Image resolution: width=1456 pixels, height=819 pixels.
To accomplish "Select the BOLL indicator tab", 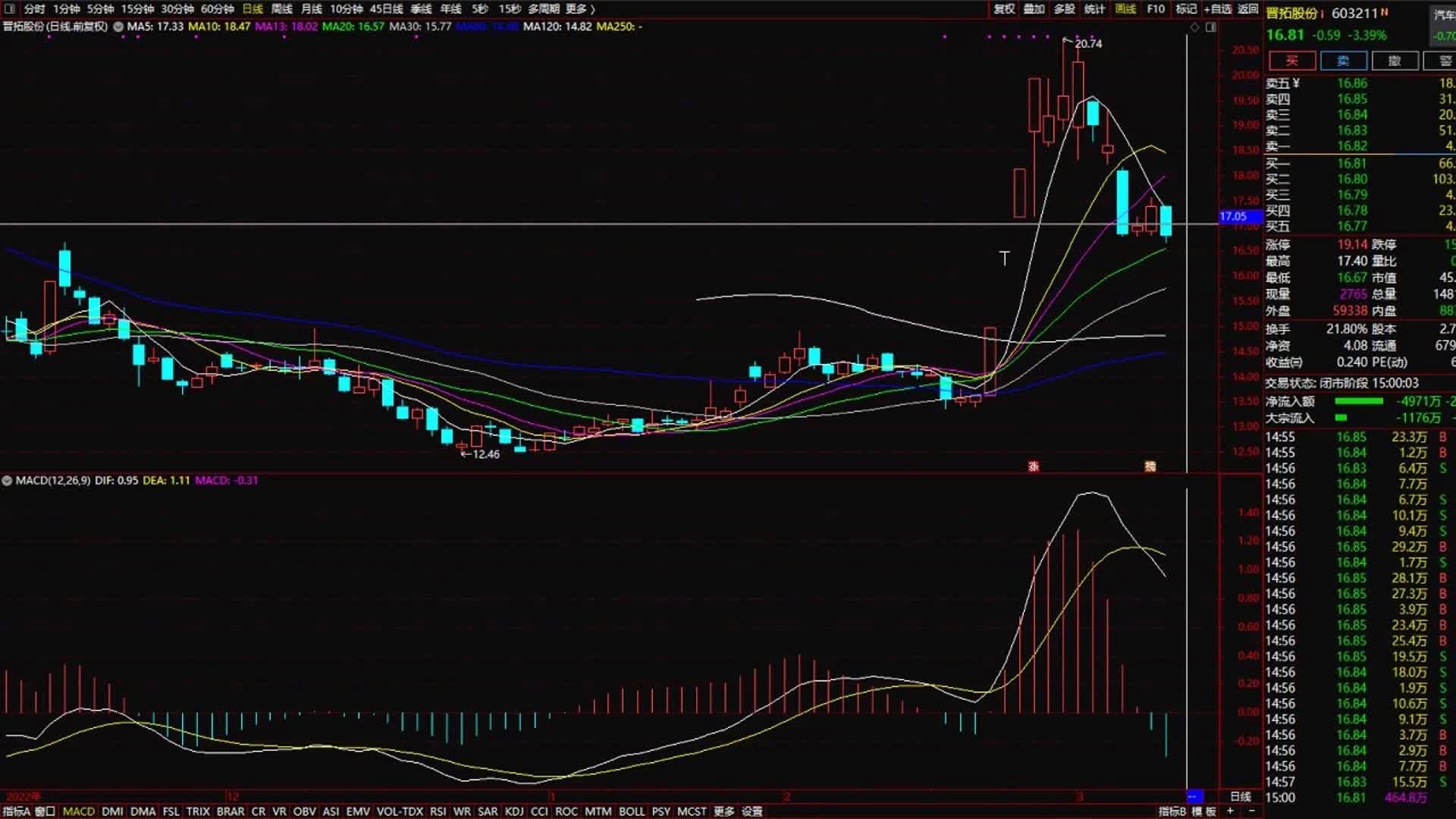I will point(632,811).
